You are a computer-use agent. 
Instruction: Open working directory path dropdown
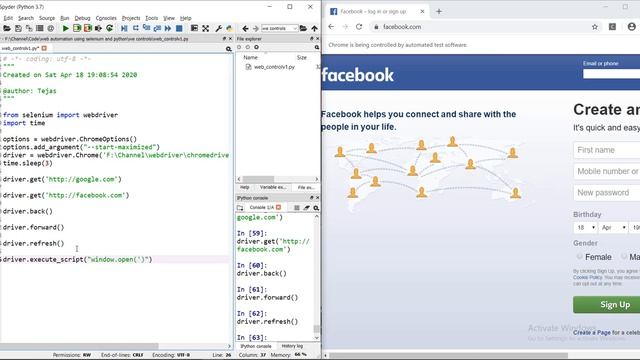click(x=295, y=29)
